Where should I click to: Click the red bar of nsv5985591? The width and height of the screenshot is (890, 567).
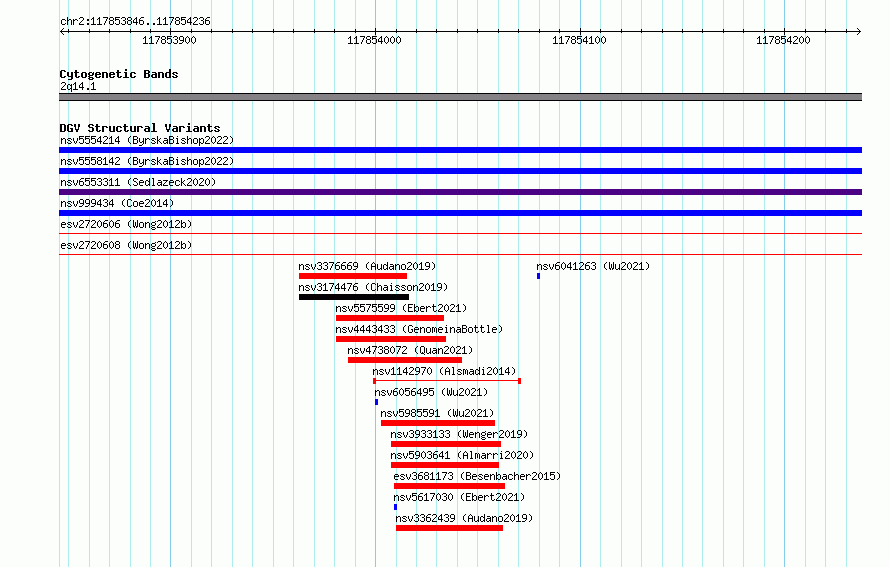coord(438,423)
